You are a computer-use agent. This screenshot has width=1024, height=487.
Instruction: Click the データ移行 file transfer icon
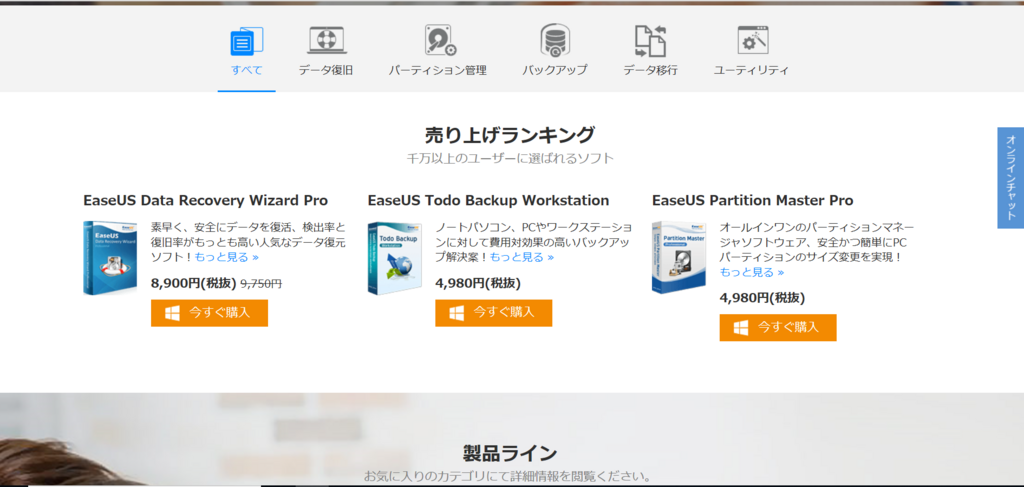[x=650, y=40]
